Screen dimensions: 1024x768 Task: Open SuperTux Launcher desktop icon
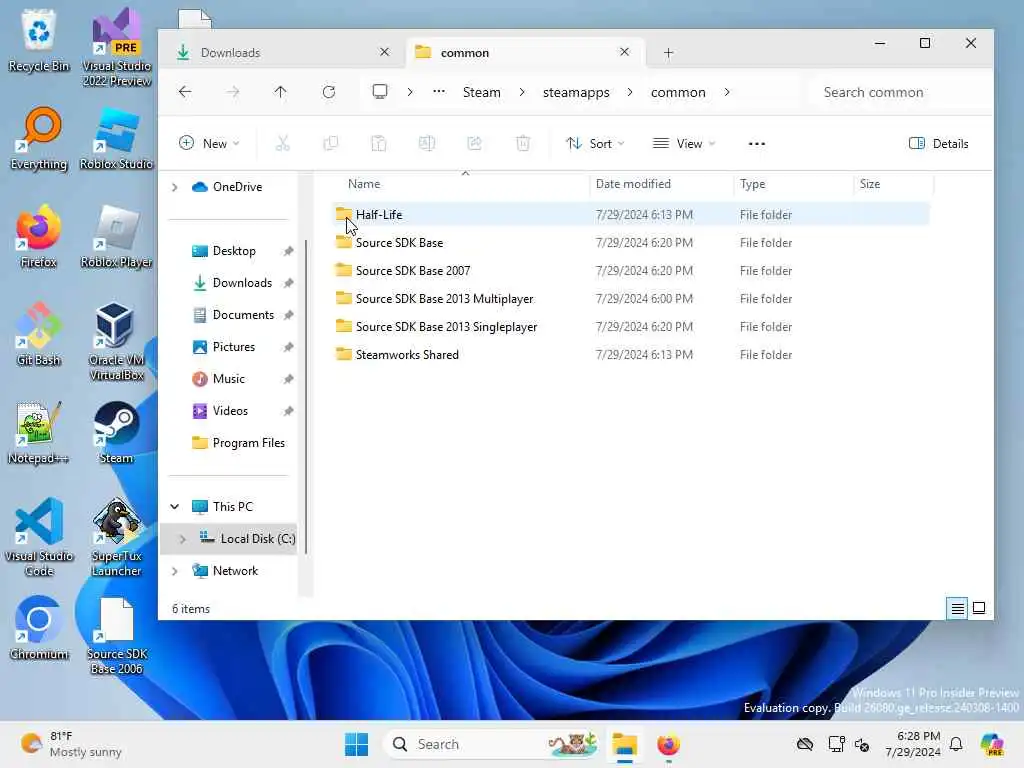116,537
